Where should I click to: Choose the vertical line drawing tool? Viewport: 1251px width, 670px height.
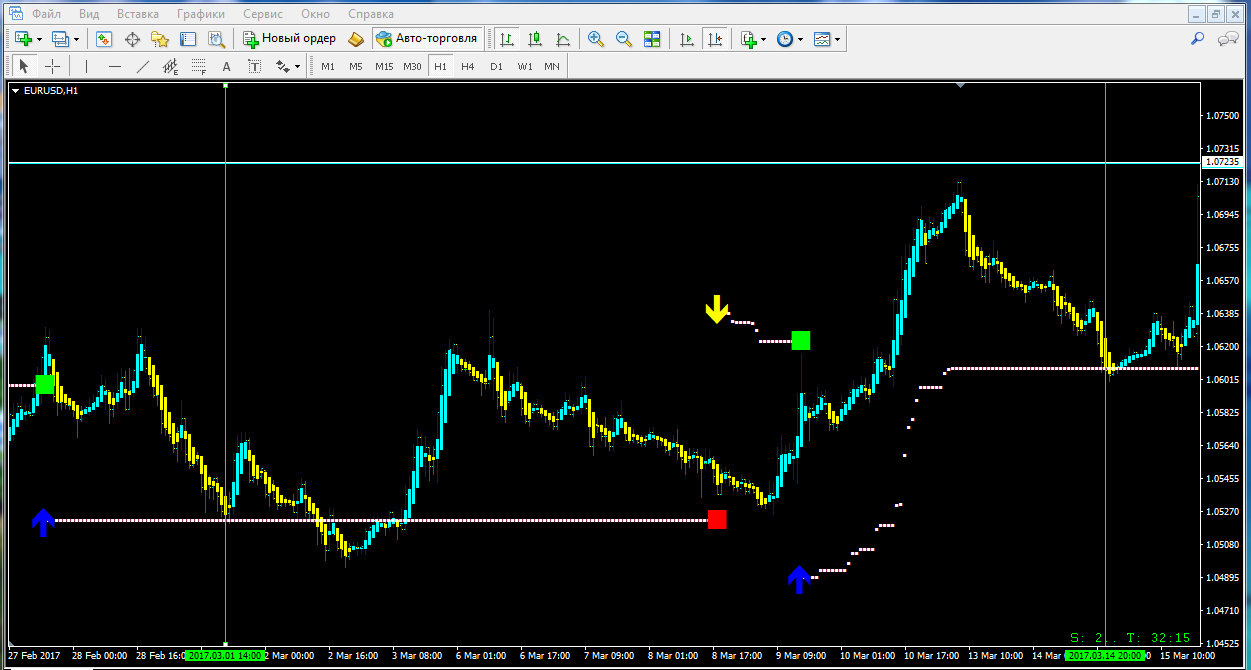(87, 67)
